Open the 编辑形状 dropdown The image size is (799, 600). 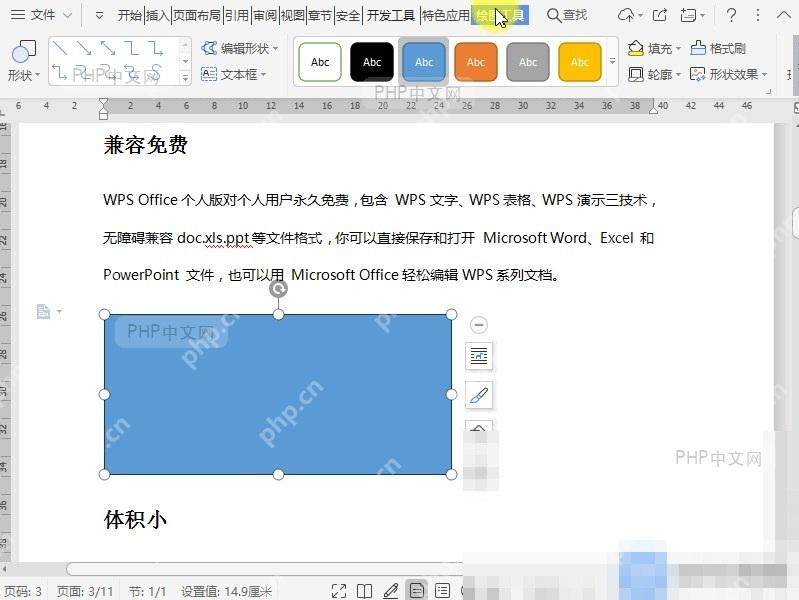click(x=239, y=48)
